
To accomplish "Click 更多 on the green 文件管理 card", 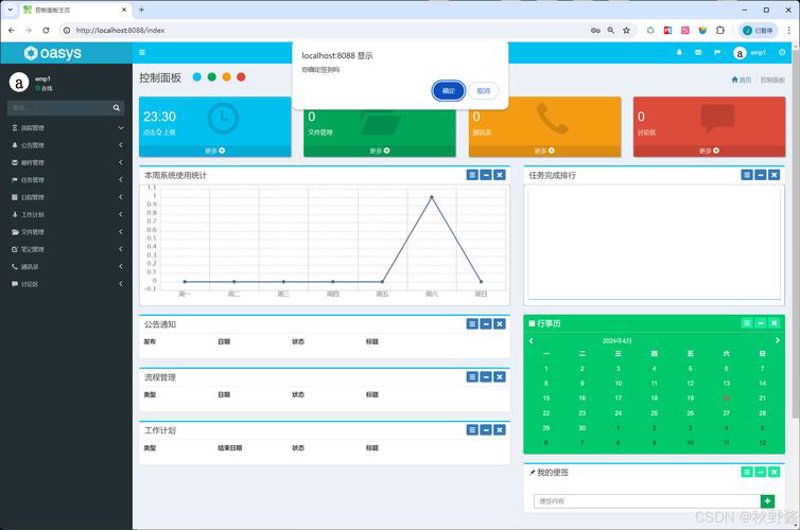I will pos(380,151).
